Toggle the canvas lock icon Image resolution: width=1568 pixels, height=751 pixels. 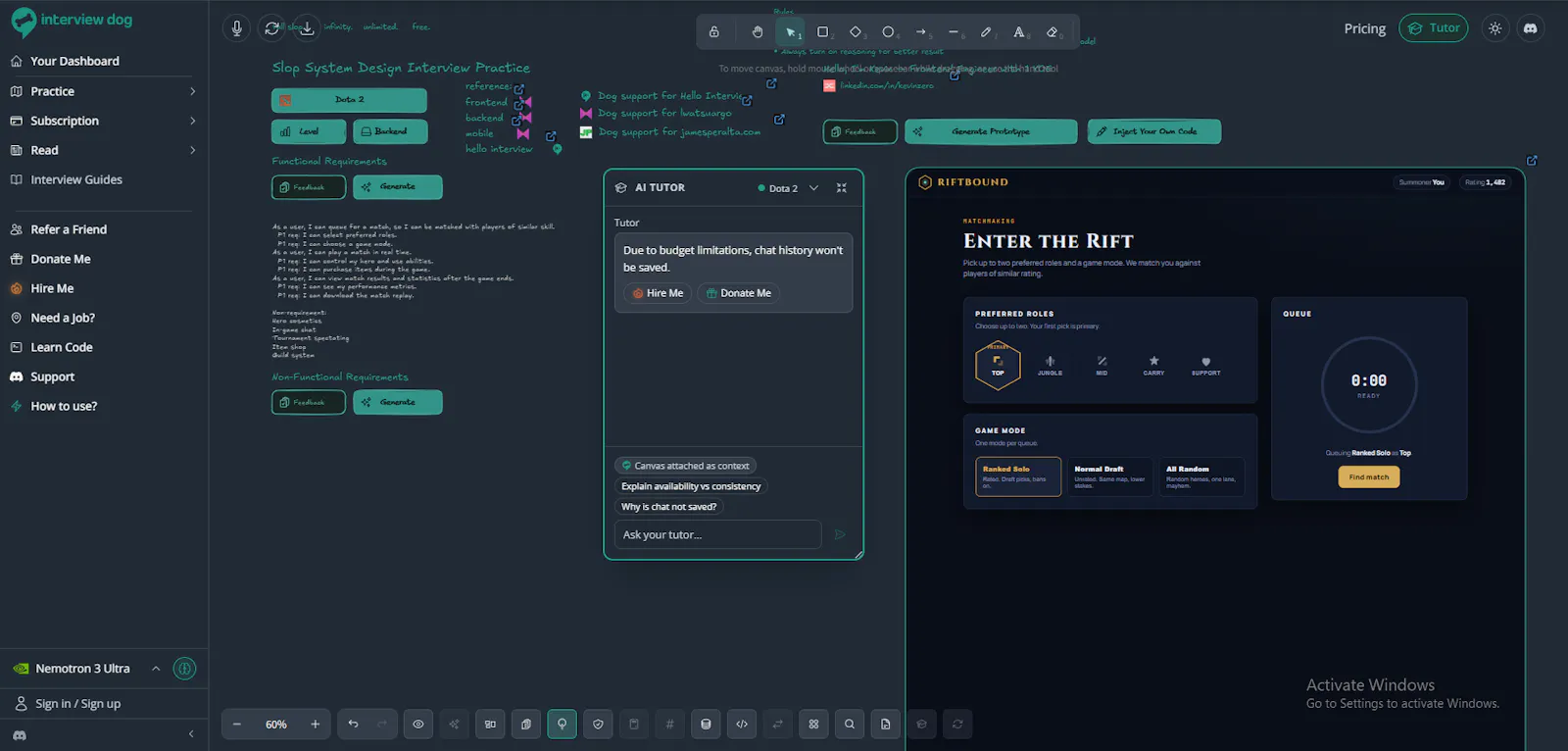point(714,32)
